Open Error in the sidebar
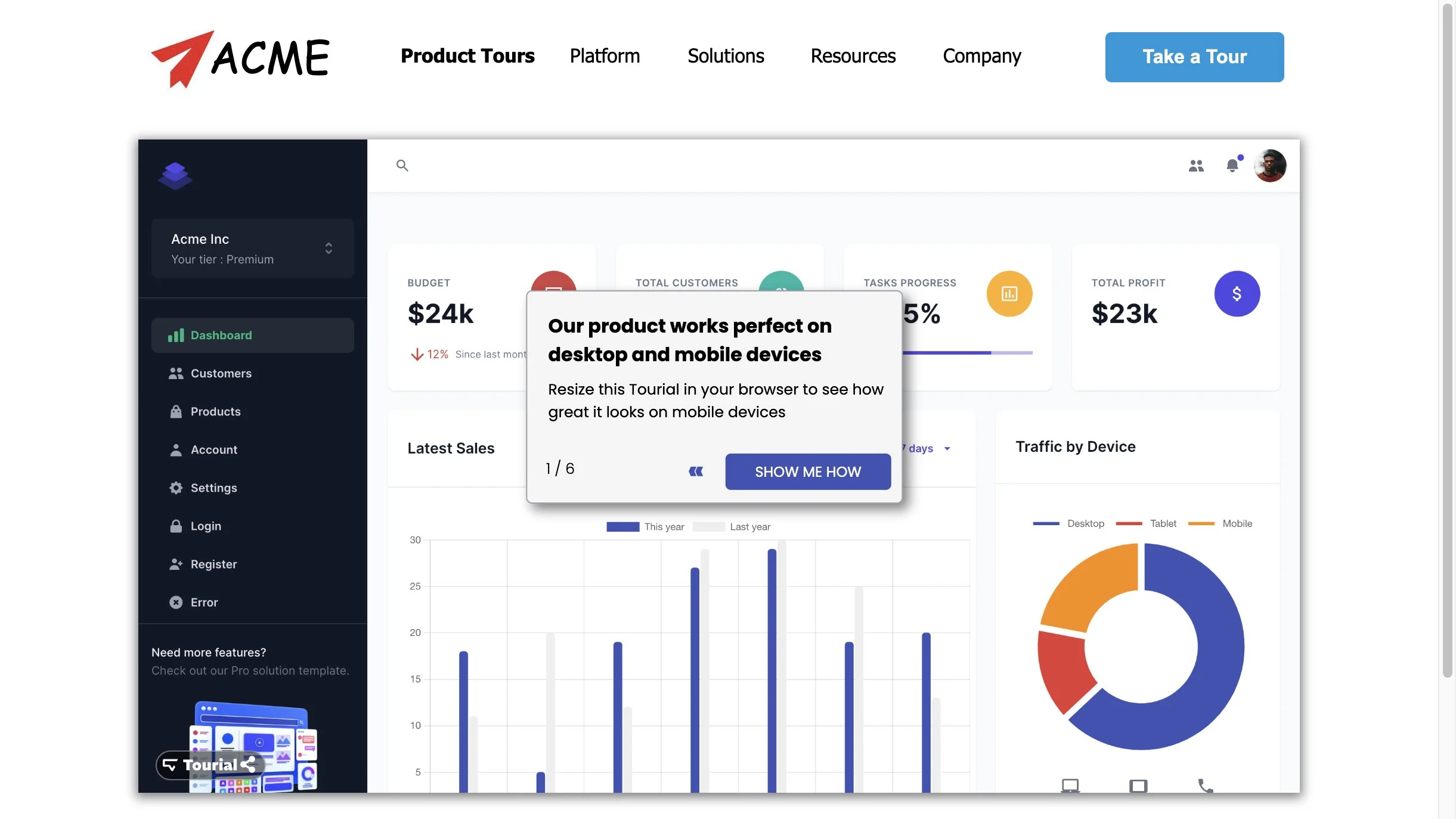This screenshot has height=819, width=1456. coord(253,603)
